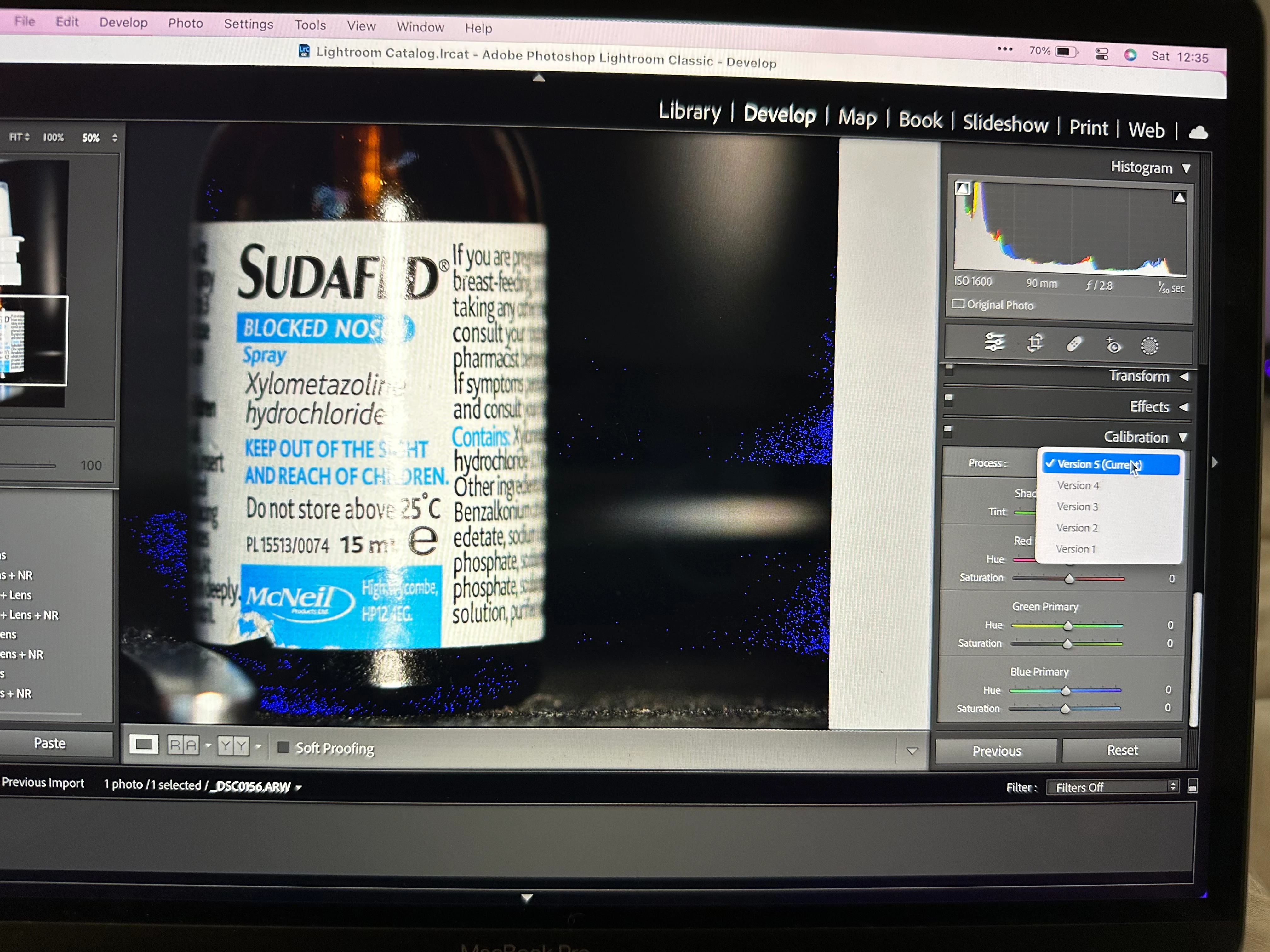Image resolution: width=1270 pixels, height=952 pixels.
Task: Select the Red Eye correction tool
Action: point(1113,345)
